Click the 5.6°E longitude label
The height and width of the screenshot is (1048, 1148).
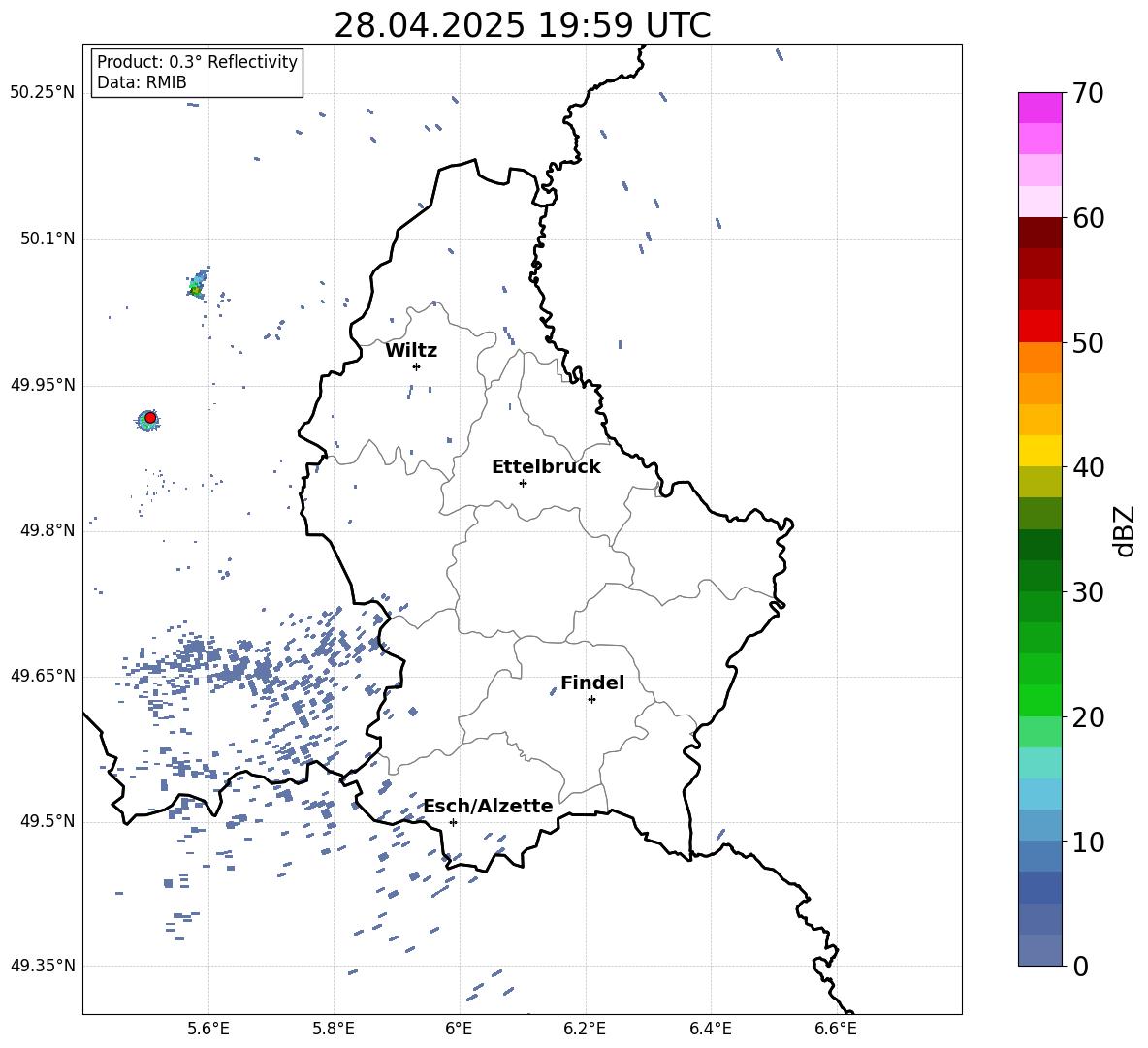click(x=208, y=1030)
